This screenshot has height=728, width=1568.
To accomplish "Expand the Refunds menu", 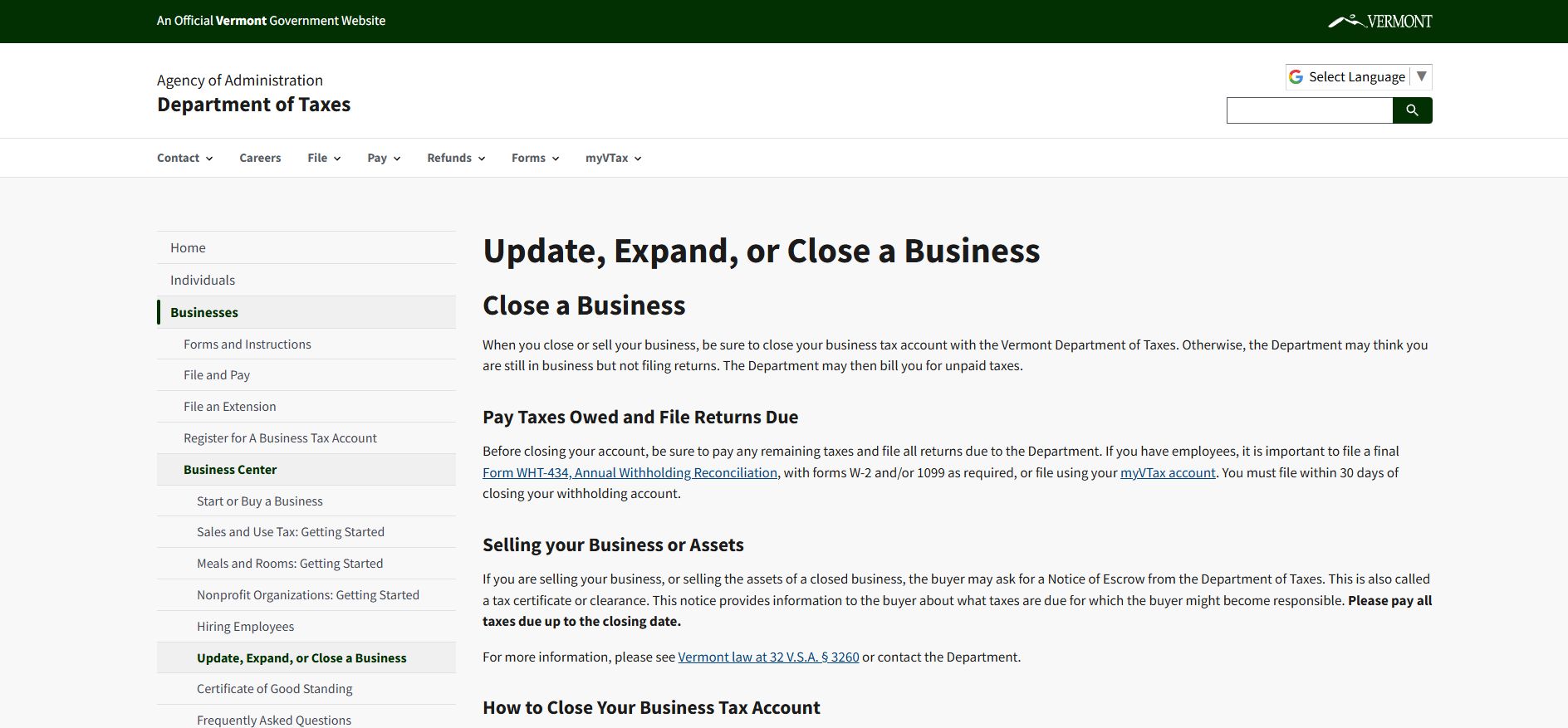I will [x=456, y=158].
